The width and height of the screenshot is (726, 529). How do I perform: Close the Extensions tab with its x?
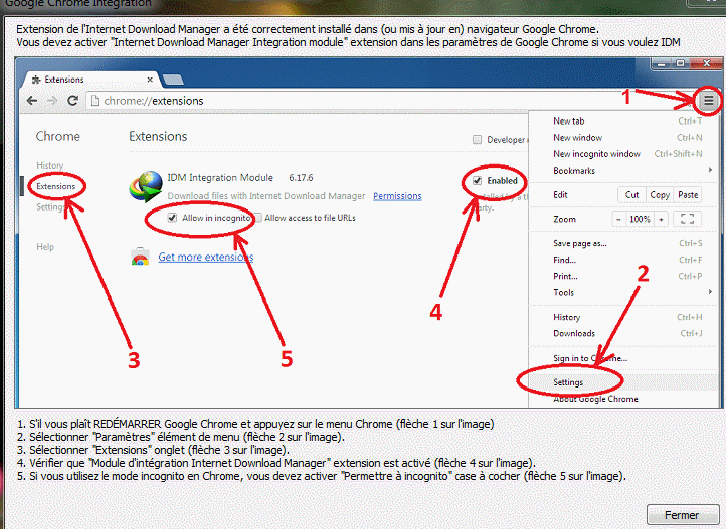(150, 80)
